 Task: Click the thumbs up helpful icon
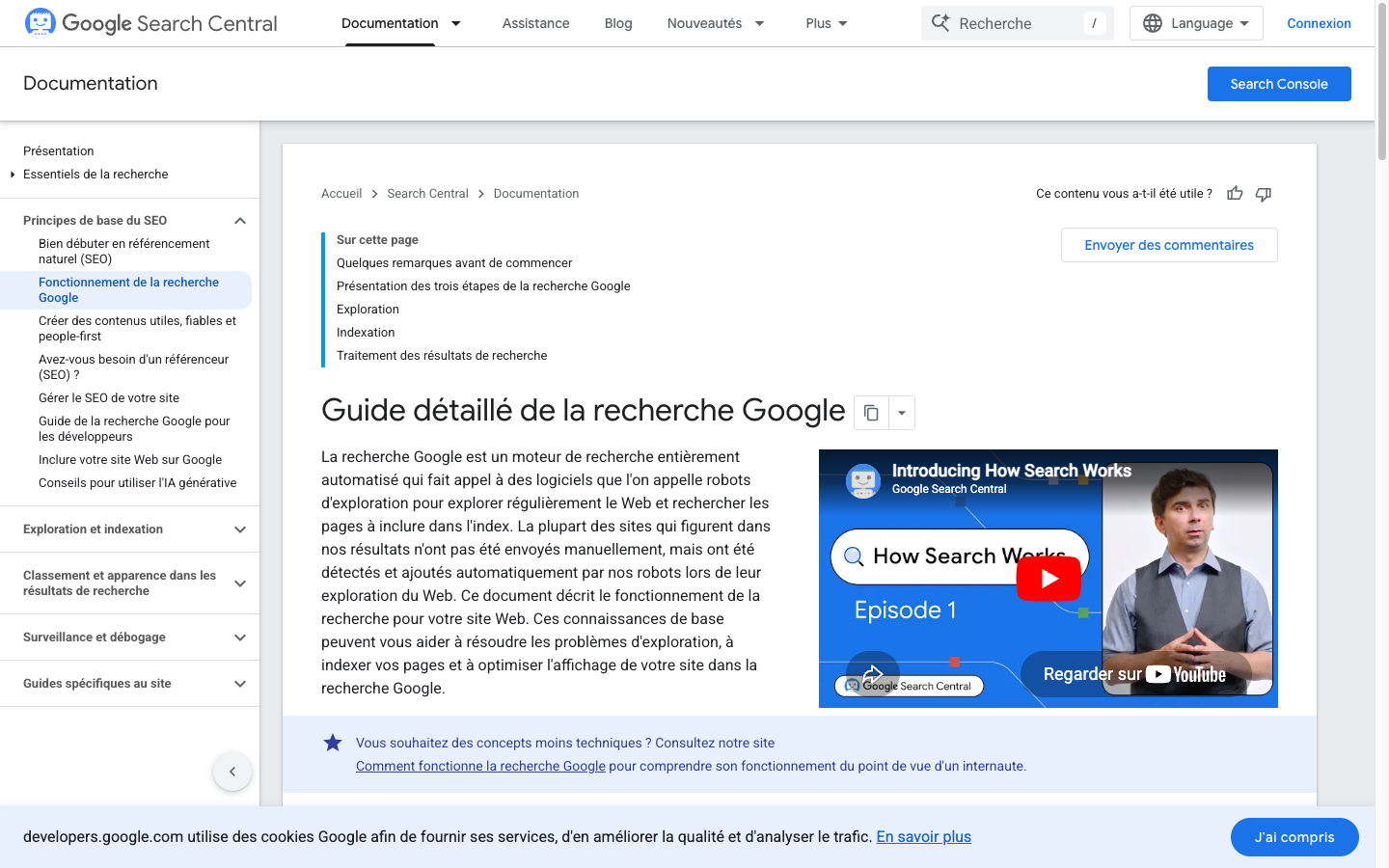tap(1235, 194)
